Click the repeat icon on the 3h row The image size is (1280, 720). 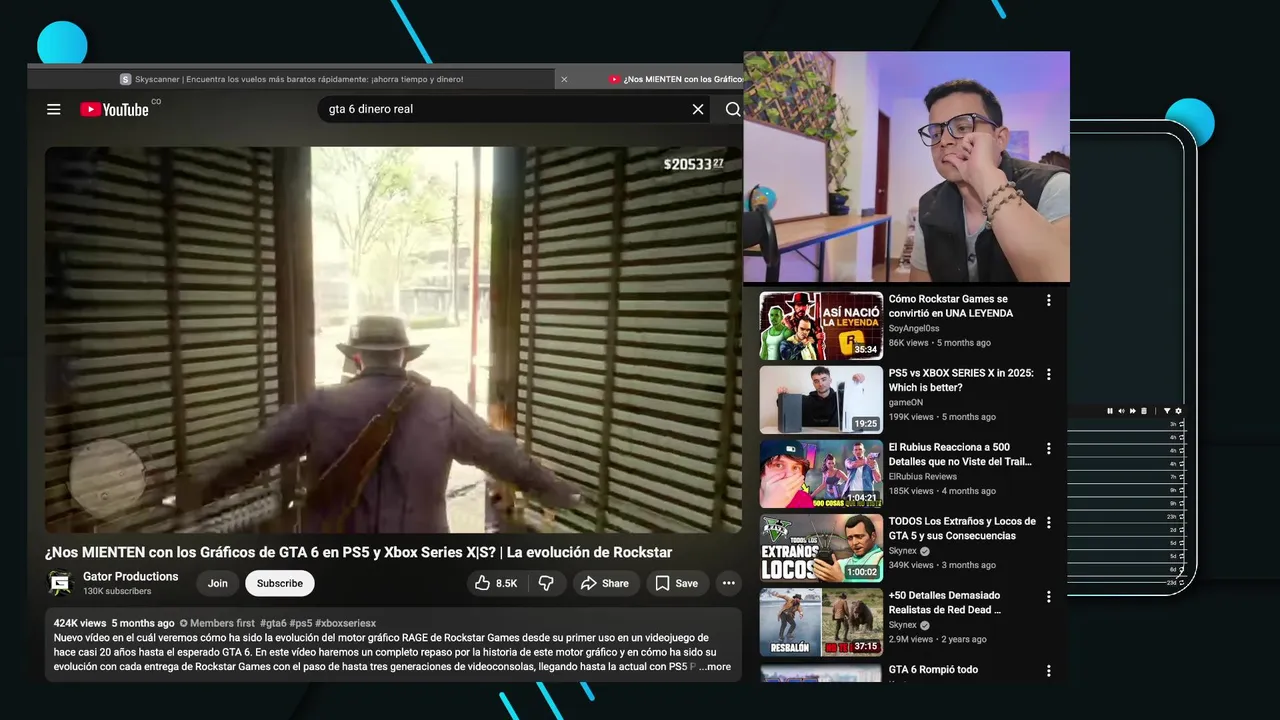pos(1182,424)
